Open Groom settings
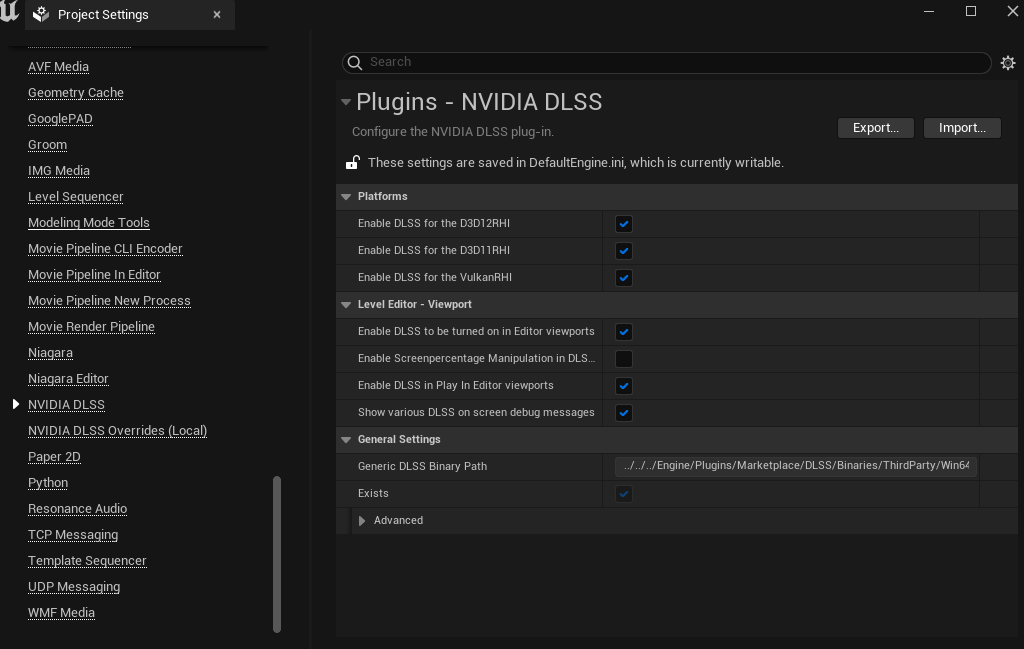This screenshot has height=649, width=1024. (x=47, y=145)
